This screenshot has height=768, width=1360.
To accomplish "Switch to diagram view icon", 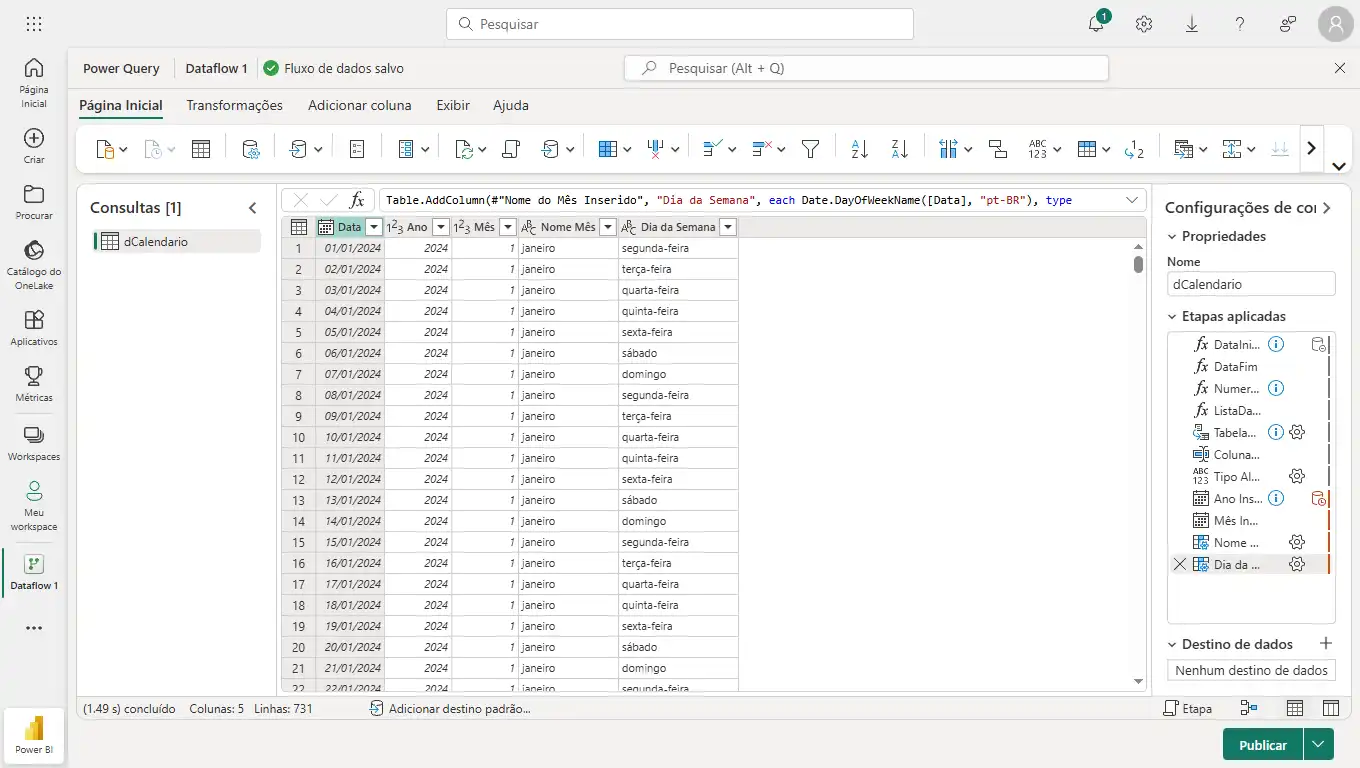I will (1249, 708).
